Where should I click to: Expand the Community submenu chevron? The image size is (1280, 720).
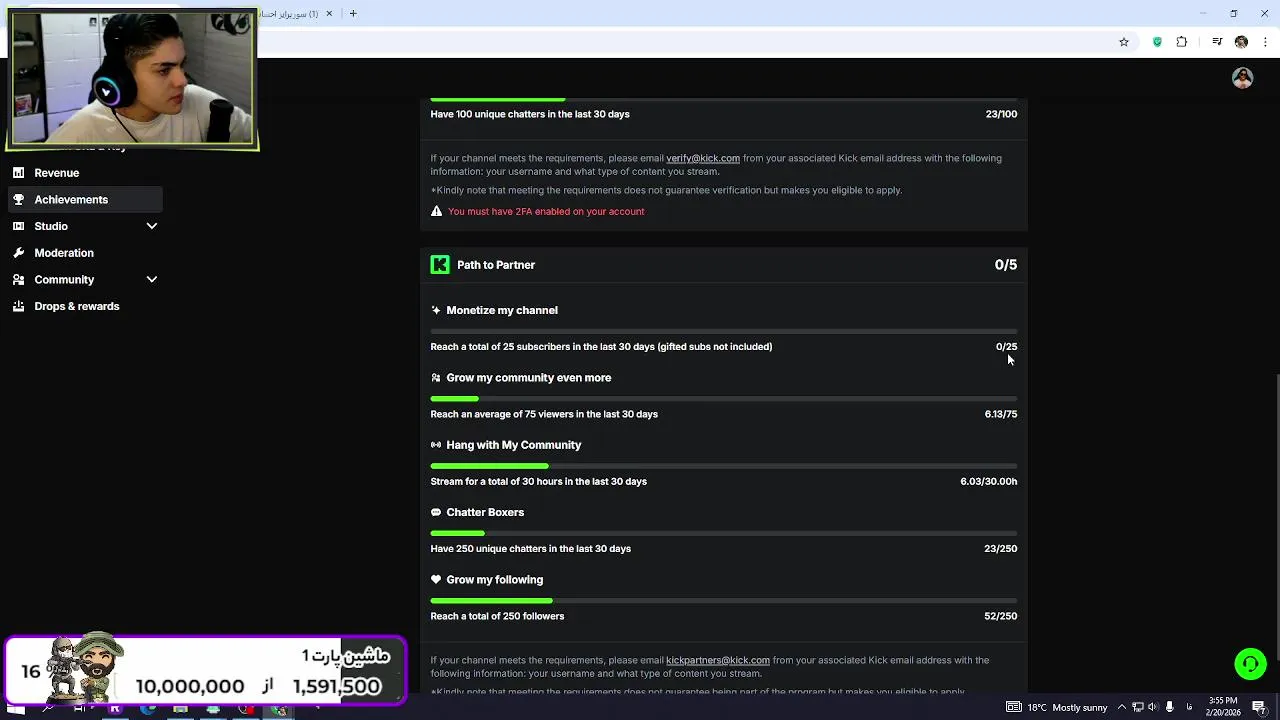click(152, 280)
